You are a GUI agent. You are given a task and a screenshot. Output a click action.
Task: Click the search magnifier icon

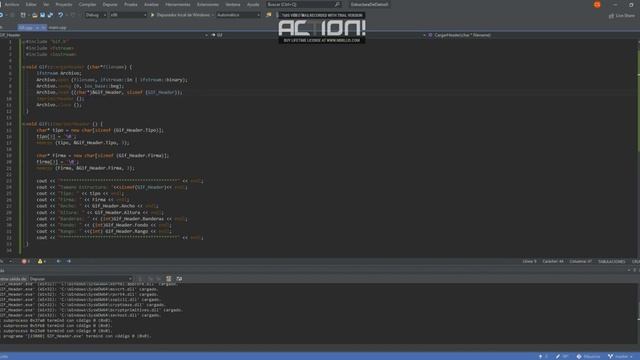337,4
